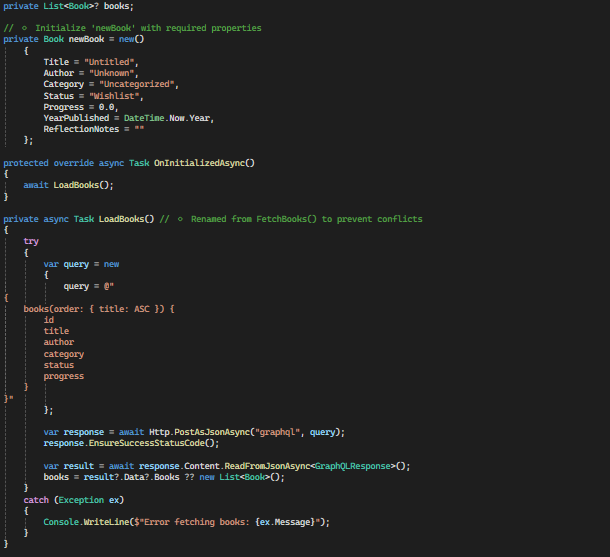
Task: Click '{ex.Message}' interpolation
Action: (x=285, y=522)
